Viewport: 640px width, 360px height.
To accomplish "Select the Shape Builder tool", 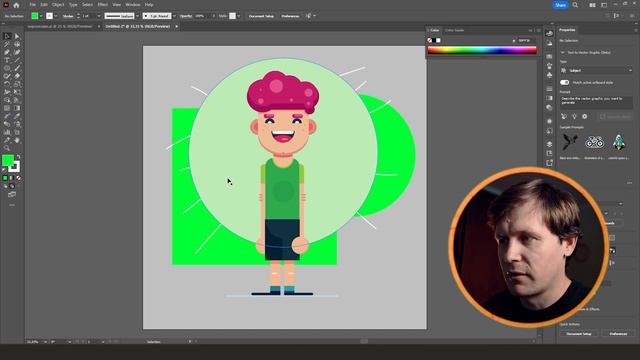I will (x=7, y=100).
